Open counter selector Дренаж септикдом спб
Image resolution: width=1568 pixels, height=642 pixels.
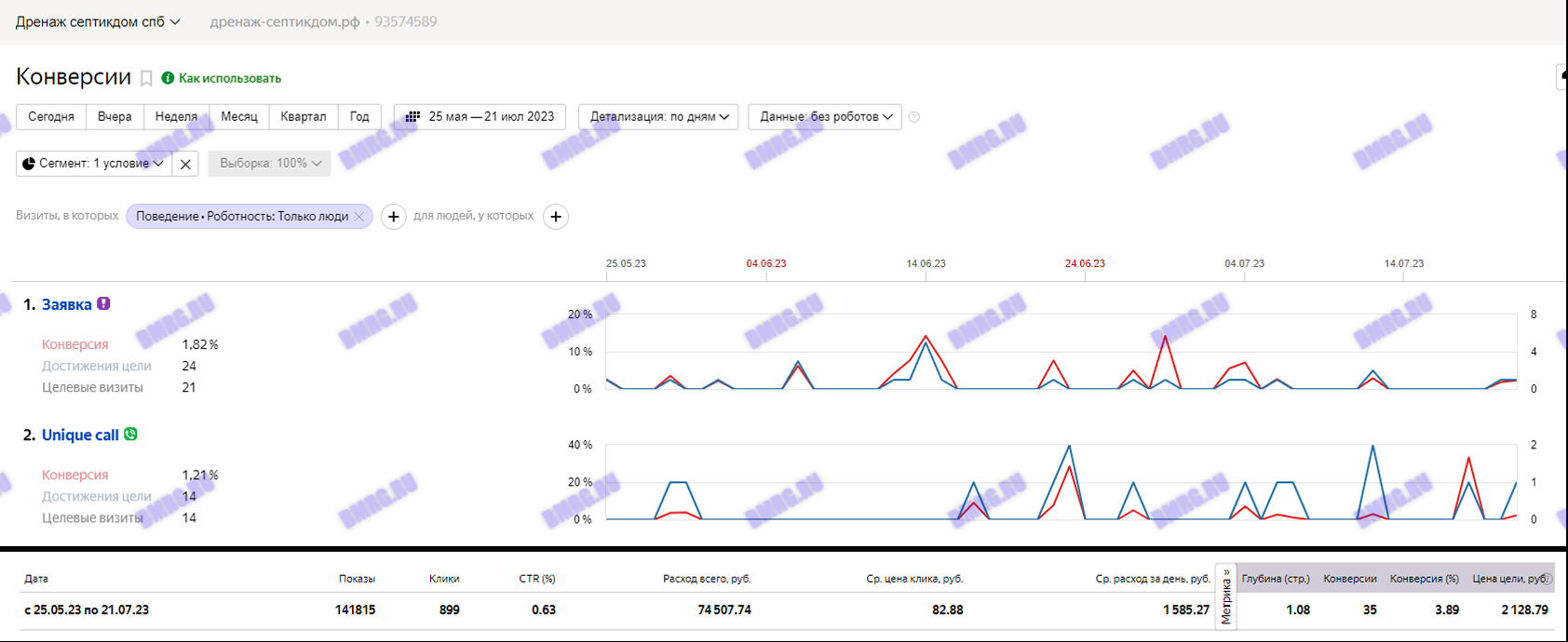pyautogui.click(x=98, y=21)
